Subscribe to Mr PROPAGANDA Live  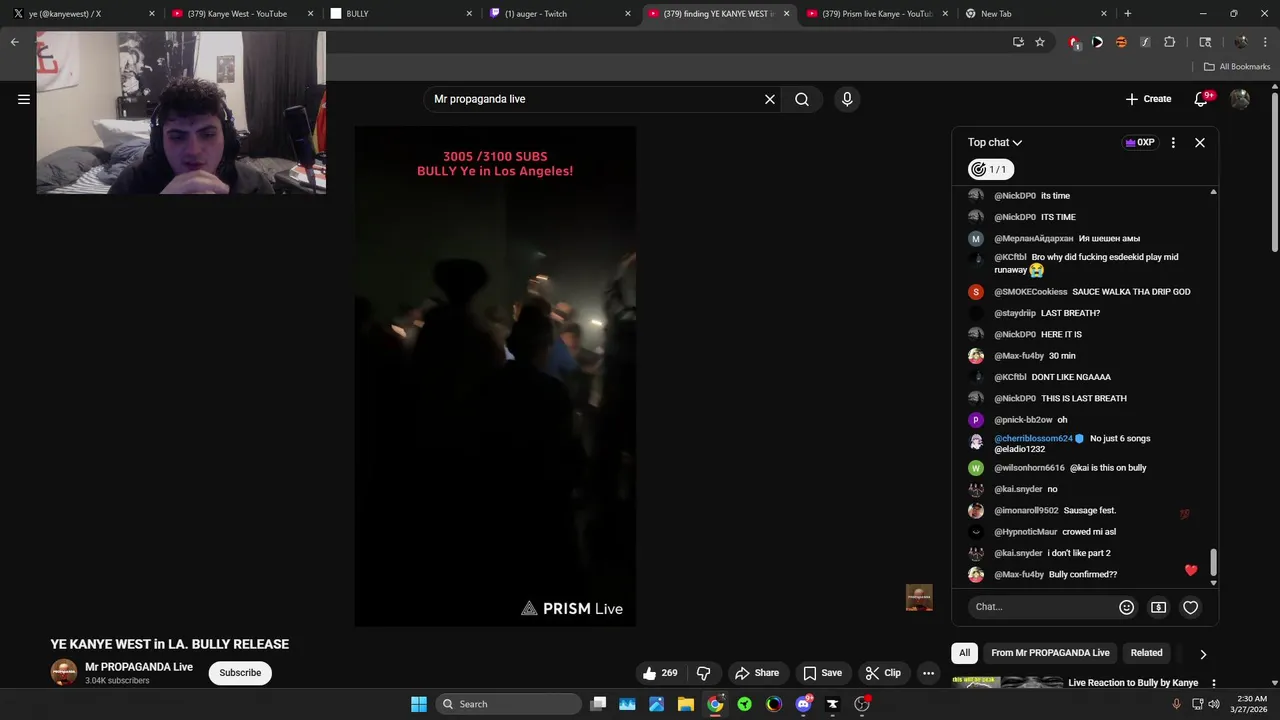coord(240,673)
